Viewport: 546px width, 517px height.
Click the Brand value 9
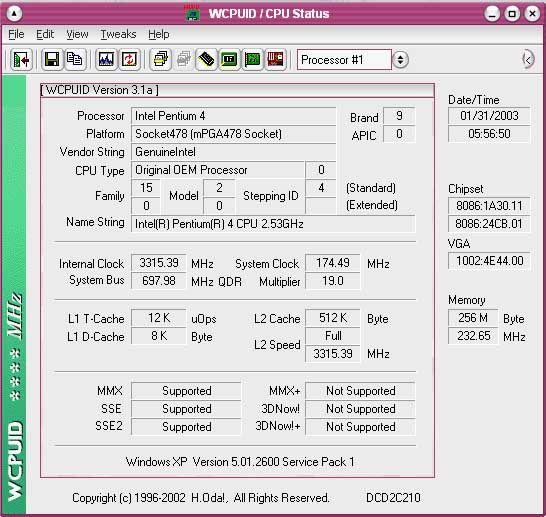[399, 116]
